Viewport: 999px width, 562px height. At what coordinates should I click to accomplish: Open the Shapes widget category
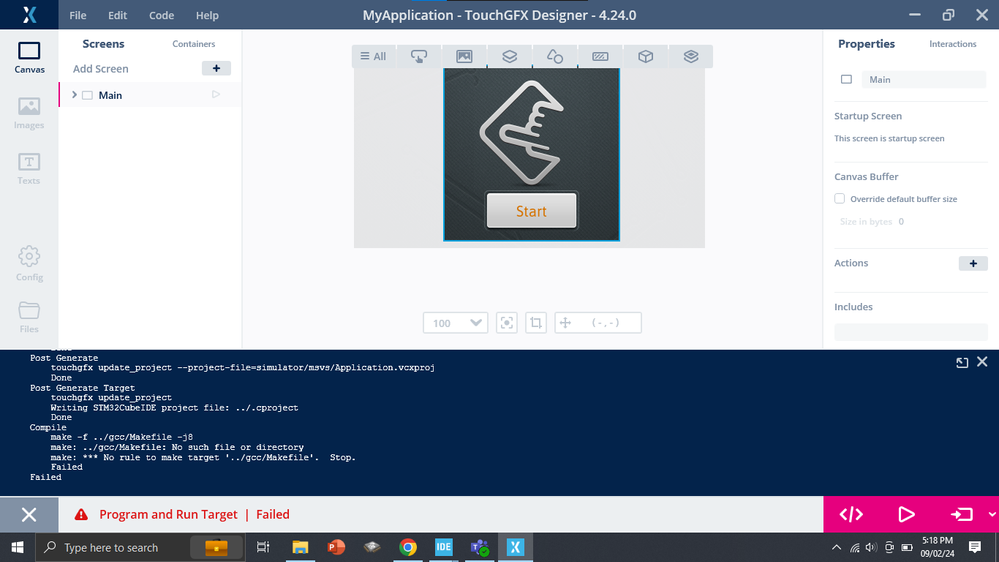tap(555, 56)
